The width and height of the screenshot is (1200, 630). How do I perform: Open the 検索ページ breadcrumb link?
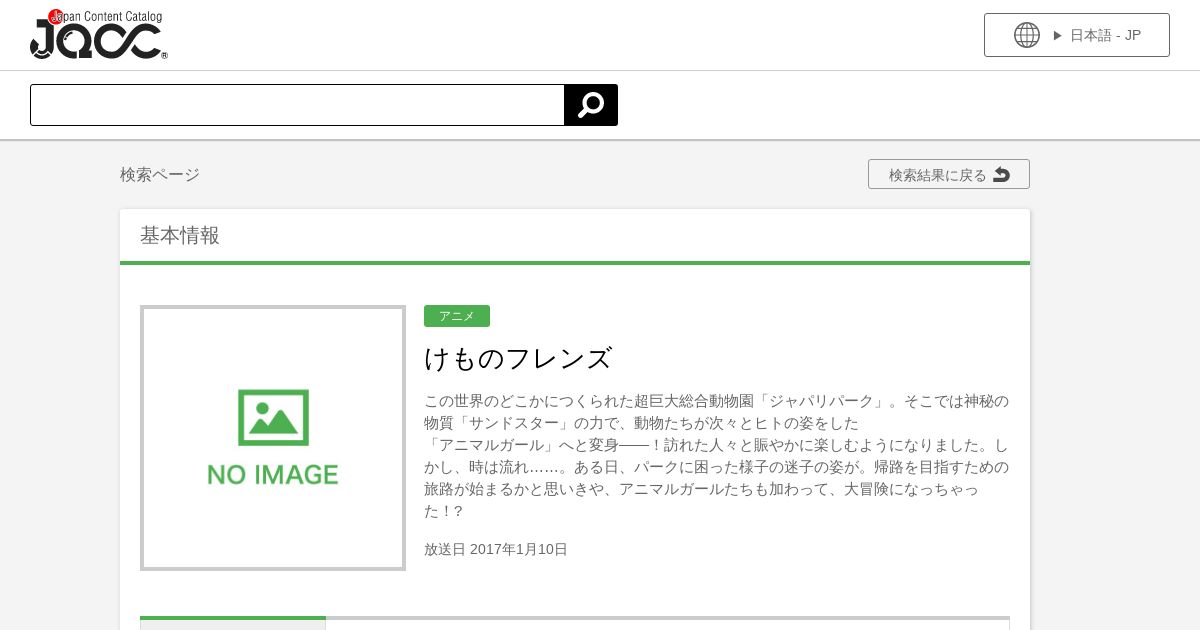(x=160, y=174)
